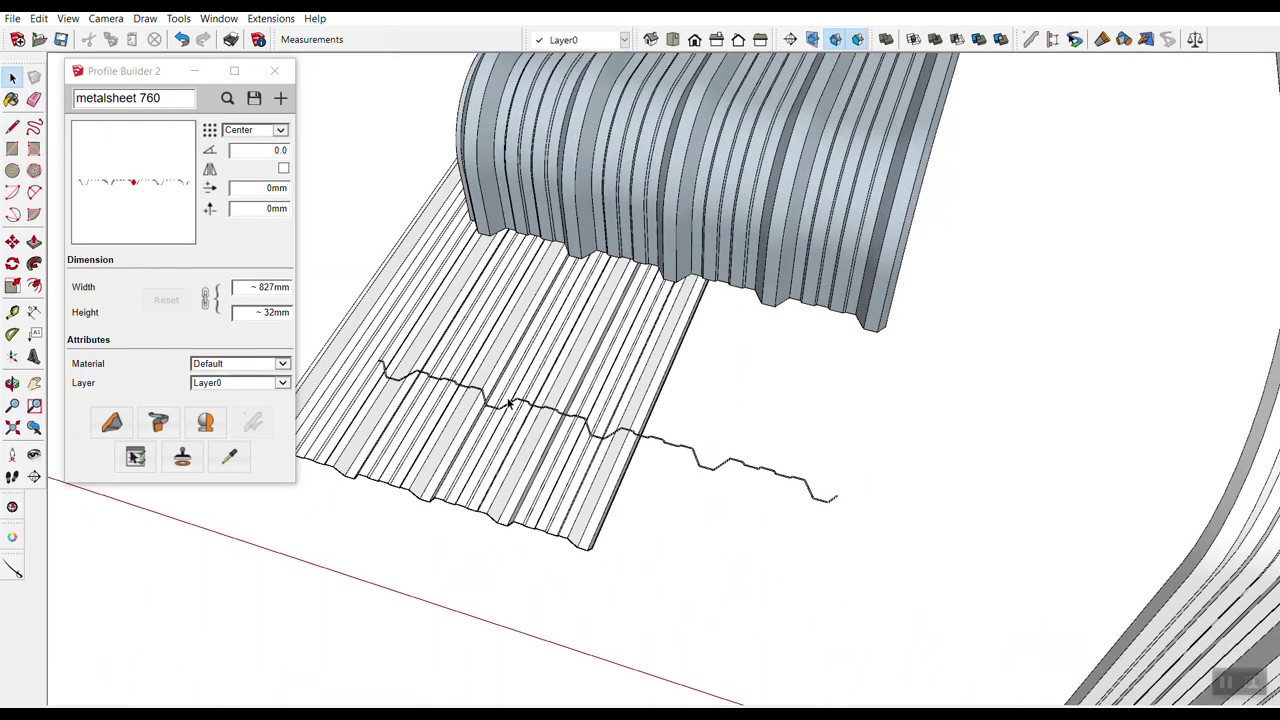Add new profile with plus icon
Screen dimensions: 1280x720
(x=280, y=98)
